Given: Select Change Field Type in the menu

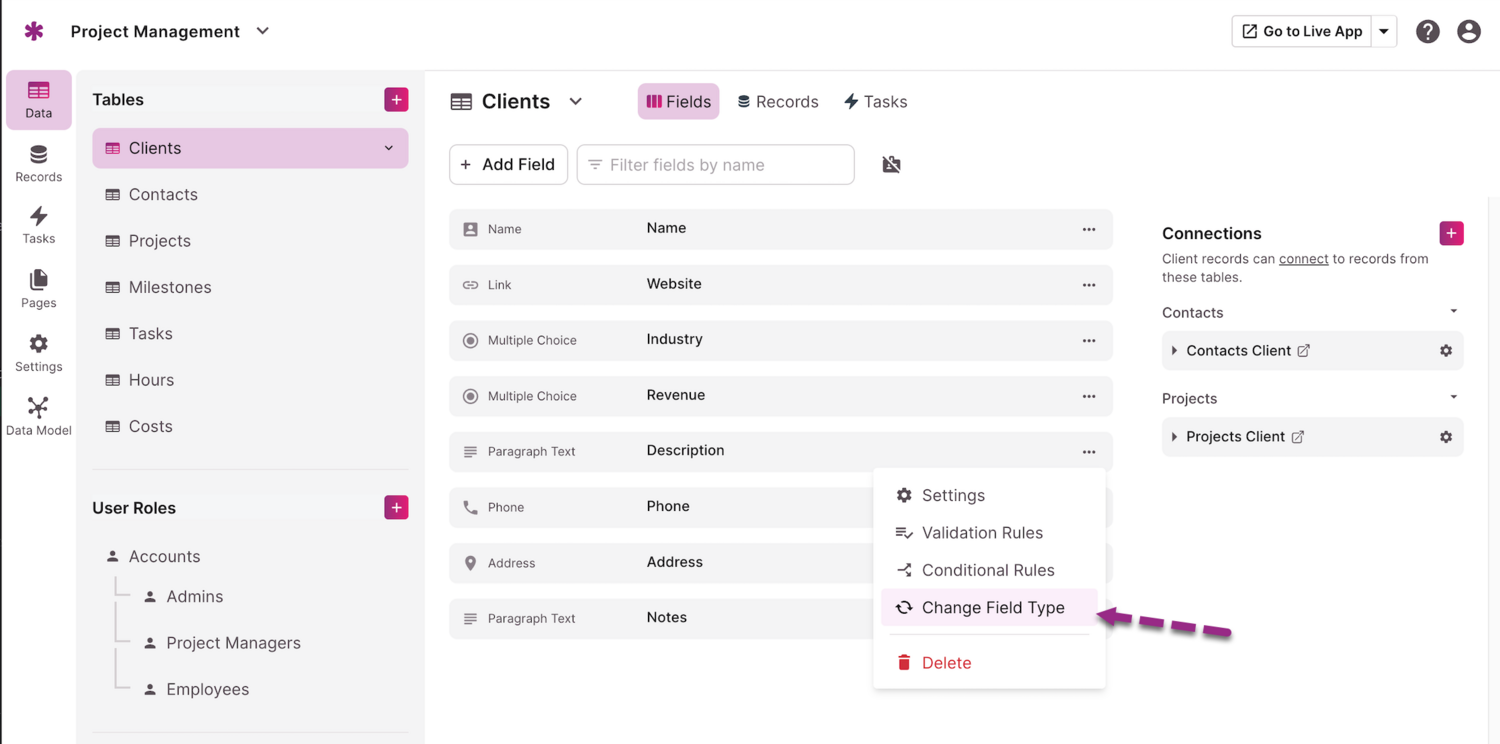Looking at the screenshot, I should point(992,608).
